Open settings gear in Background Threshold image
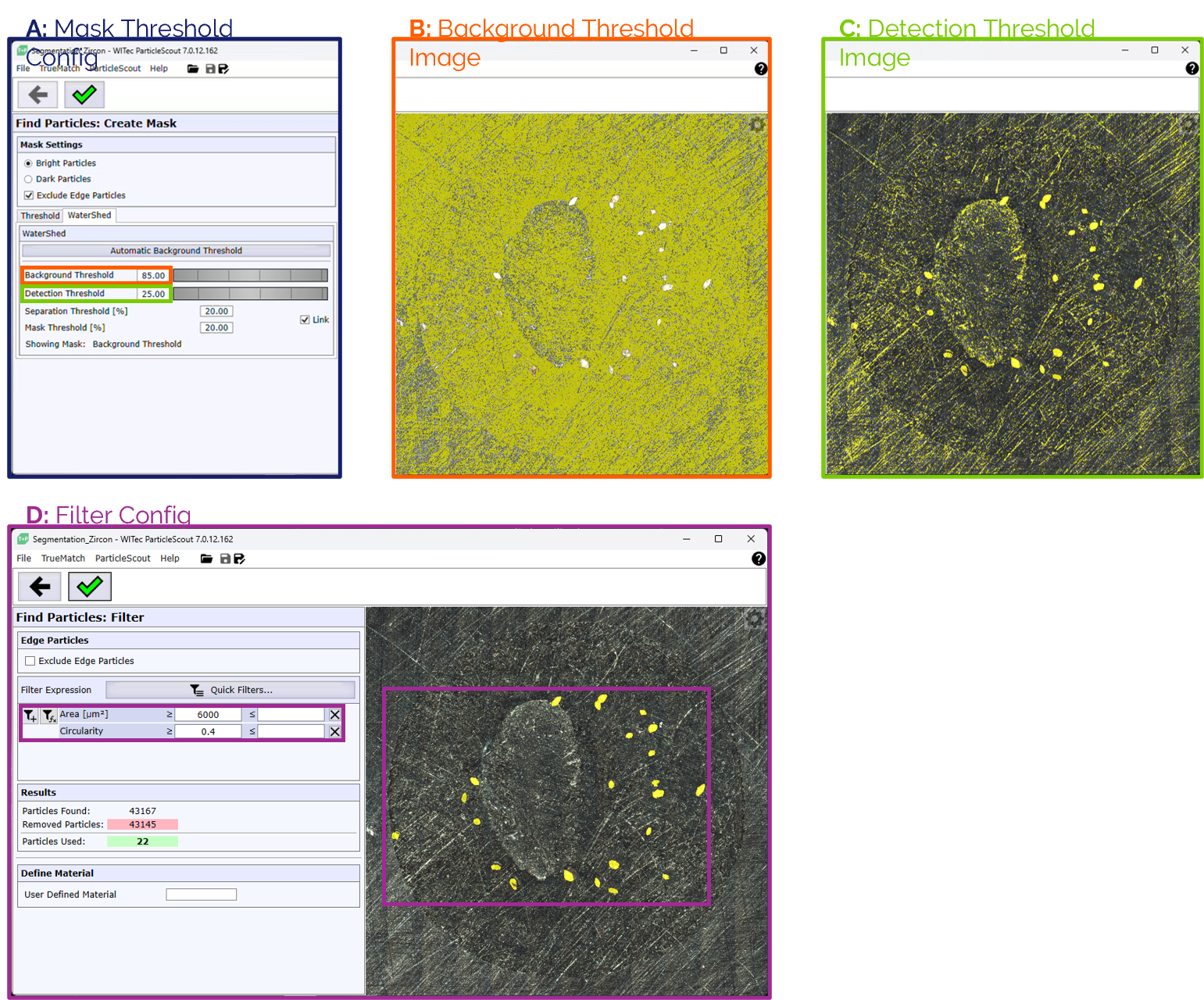This screenshot has height=1000, width=1204. (x=756, y=125)
